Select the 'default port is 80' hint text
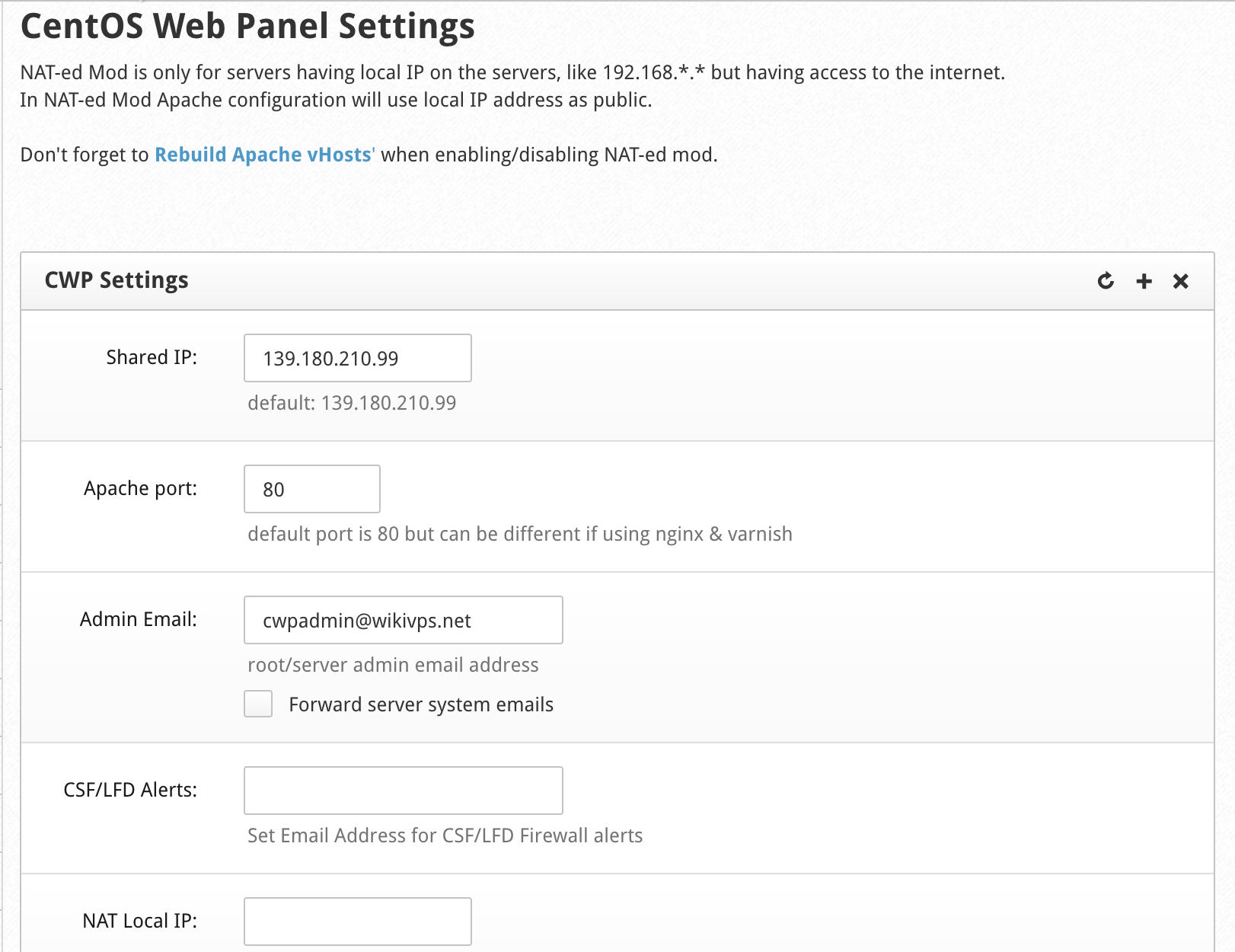The width and height of the screenshot is (1235, 952). coord(520,534)
